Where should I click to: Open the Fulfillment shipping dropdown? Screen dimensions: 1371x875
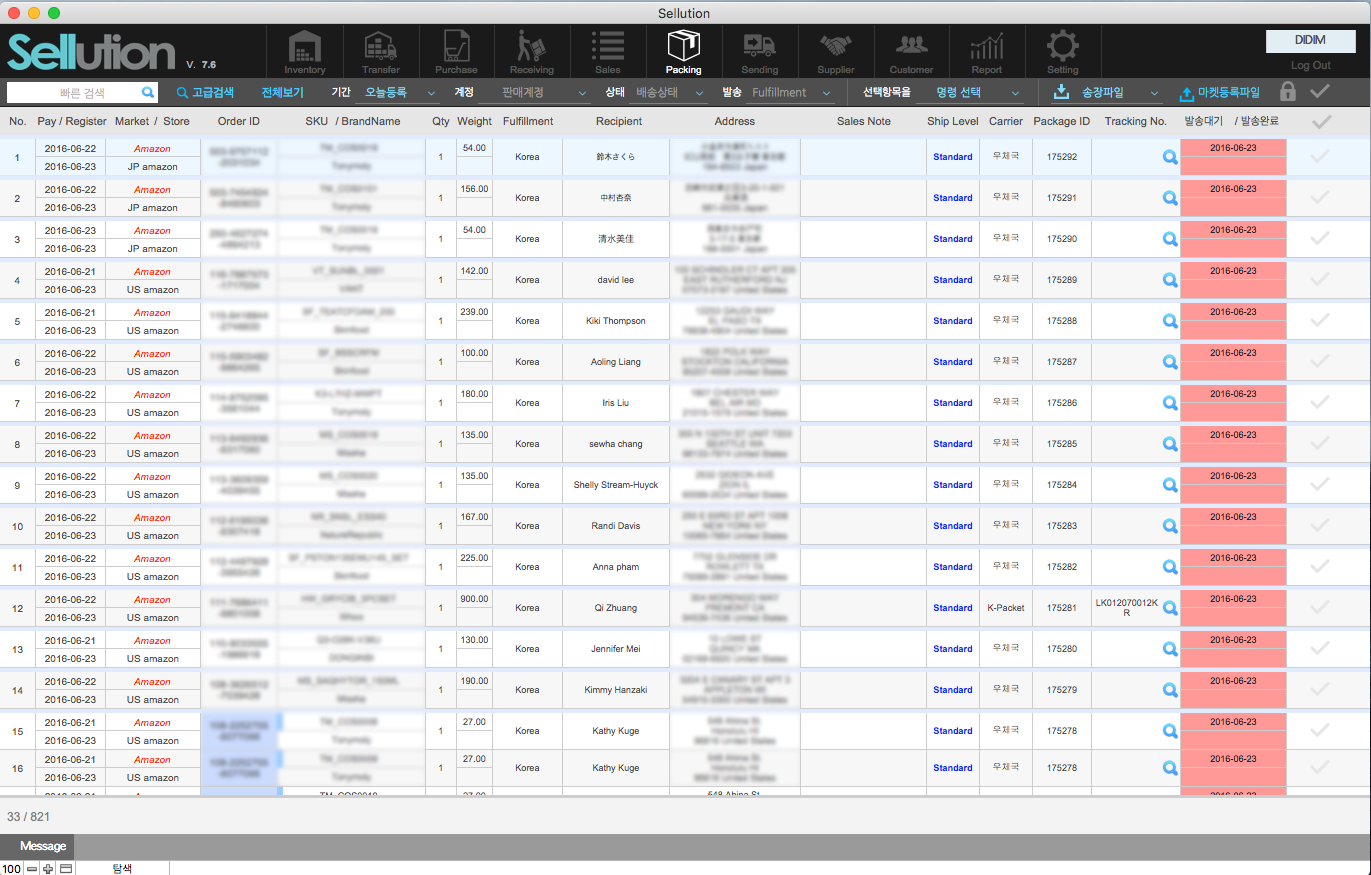(x=791, y=93)
